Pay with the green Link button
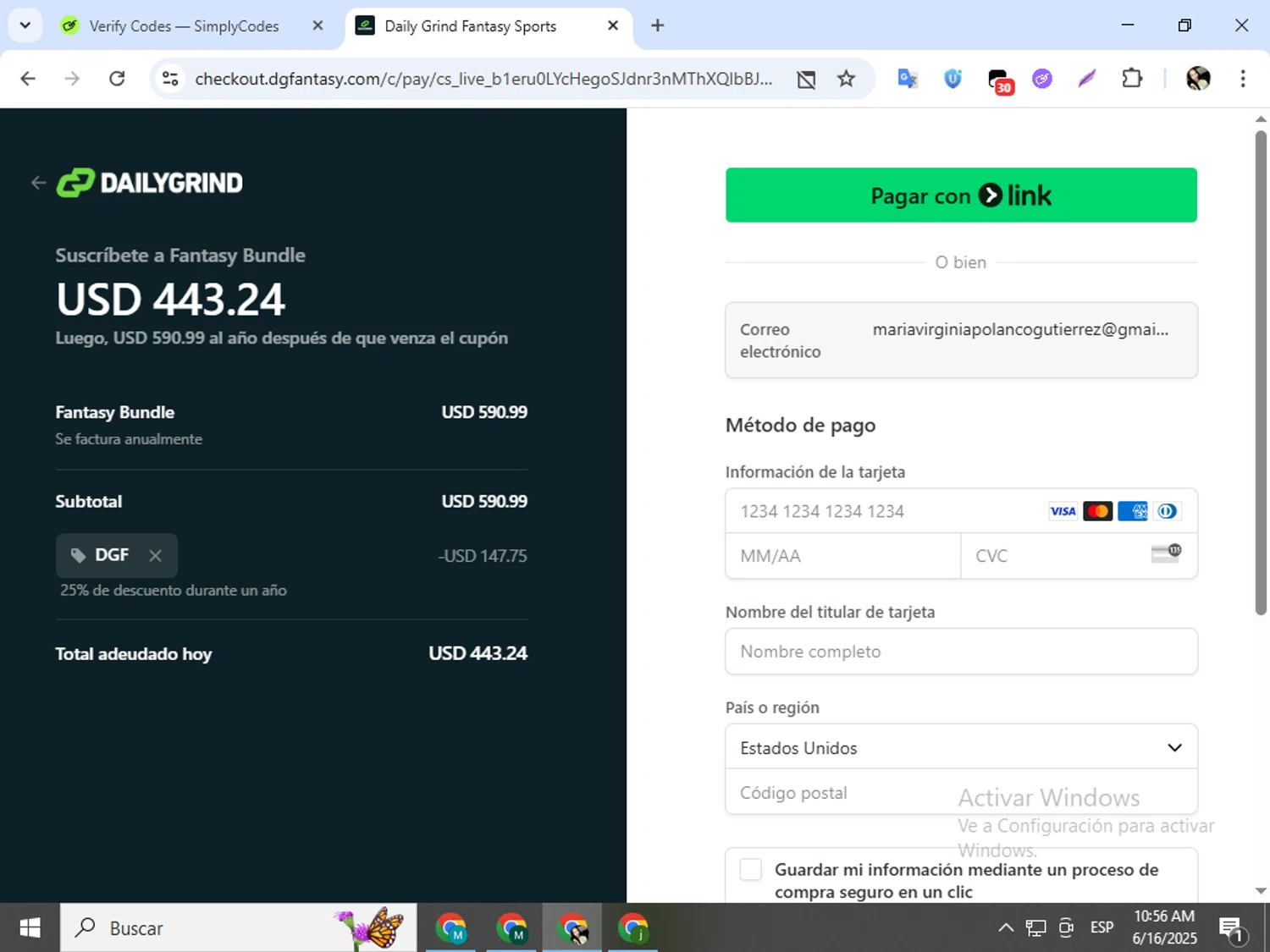Screen dimensions: 1270x952 (961, 195)
